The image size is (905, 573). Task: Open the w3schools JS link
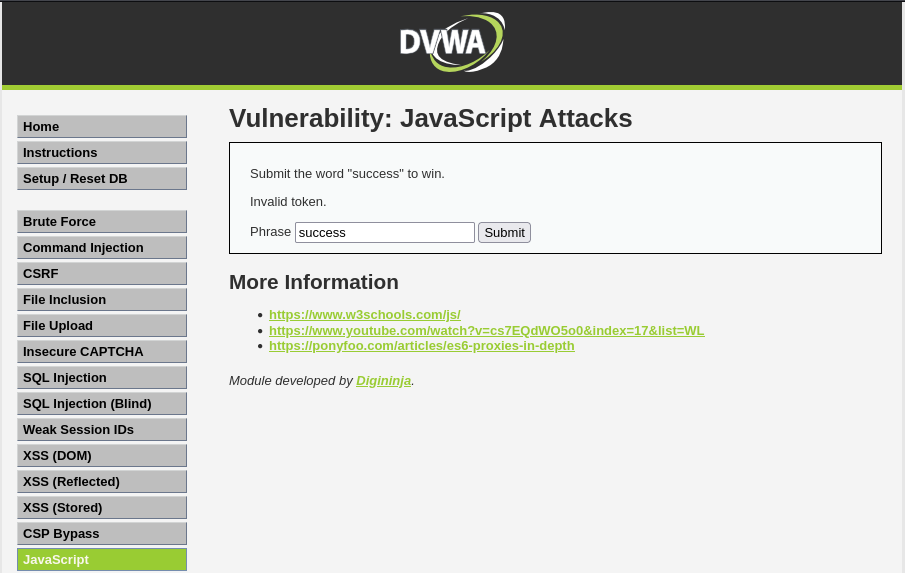coord(364,314)
